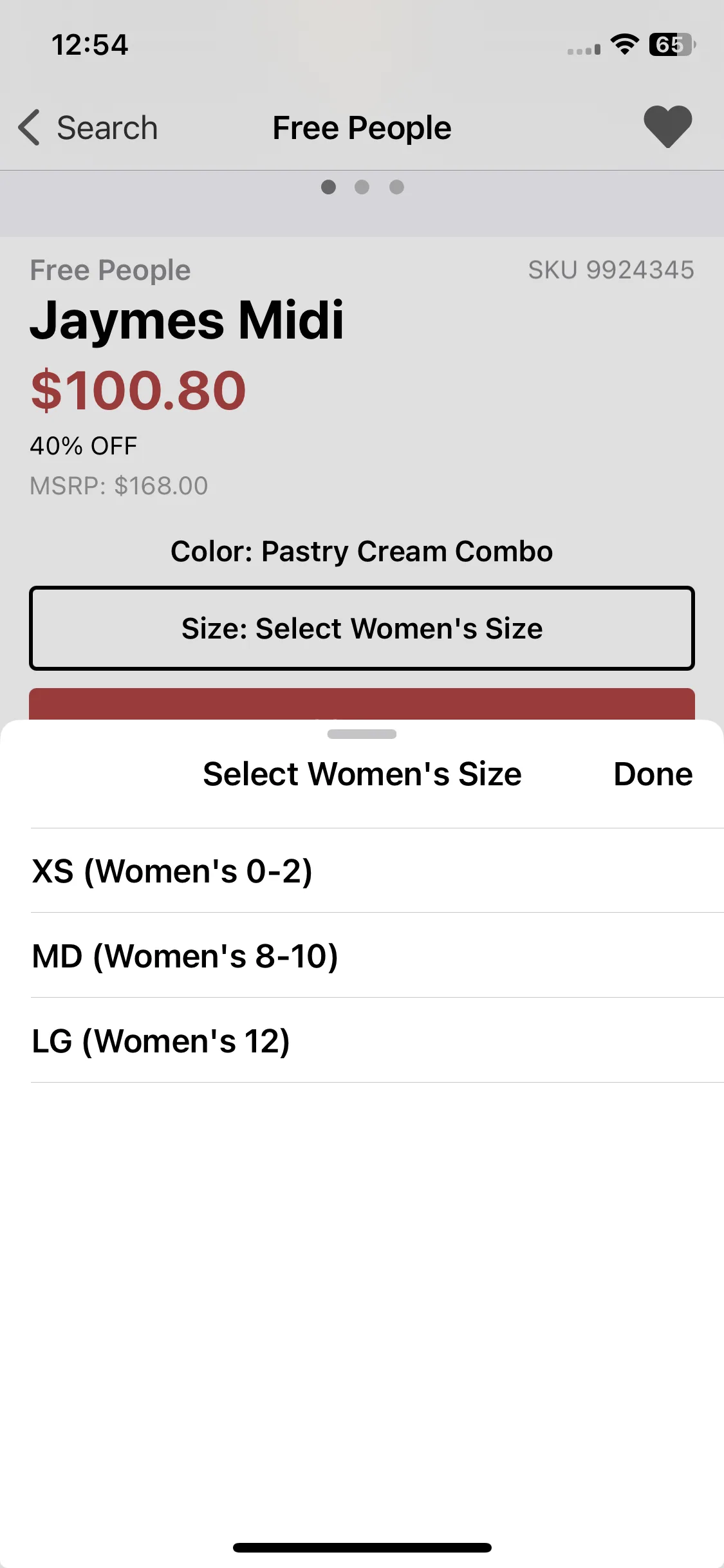This screenshot has width=724, height=1568.
Task: Tap the sheet drag handle
Action: (x=362, y=734)
